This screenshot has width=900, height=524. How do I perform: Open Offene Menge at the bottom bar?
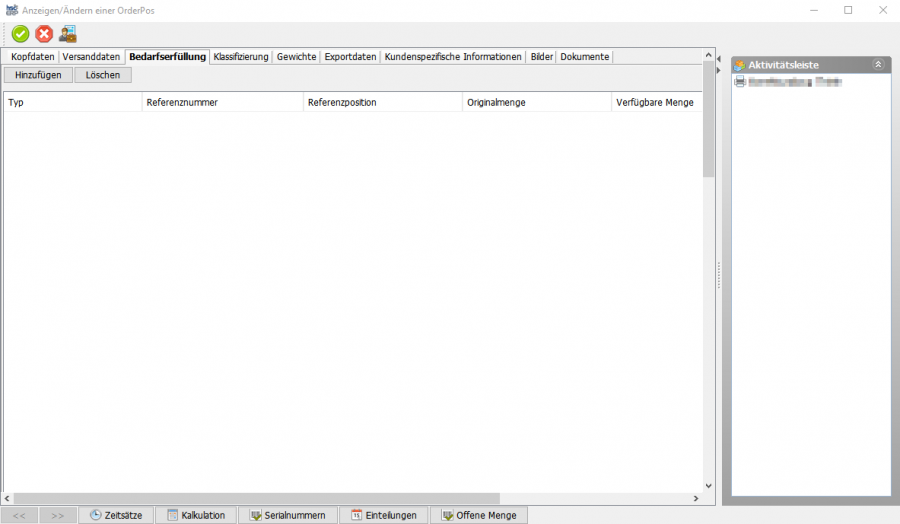pyautogui.click(x=479, y=515)
